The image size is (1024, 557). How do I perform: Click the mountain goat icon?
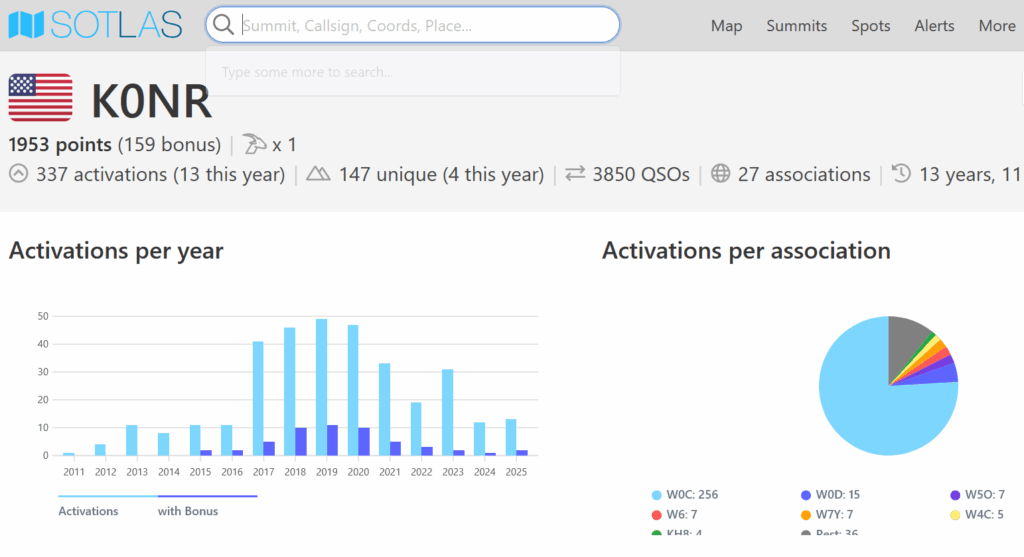click(x=256, y=144)
